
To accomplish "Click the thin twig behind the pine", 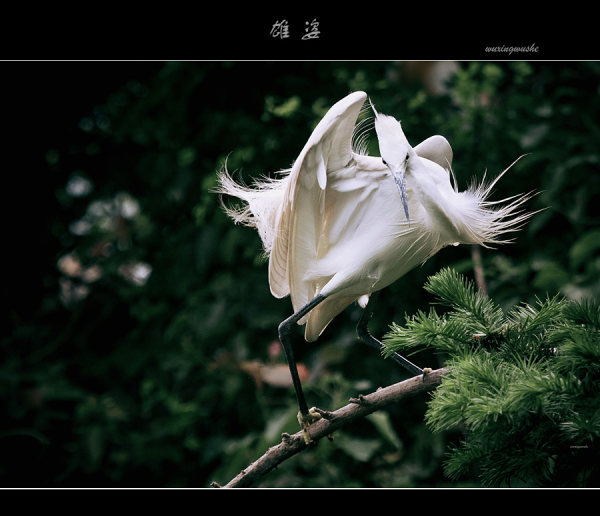I will 479,270.
